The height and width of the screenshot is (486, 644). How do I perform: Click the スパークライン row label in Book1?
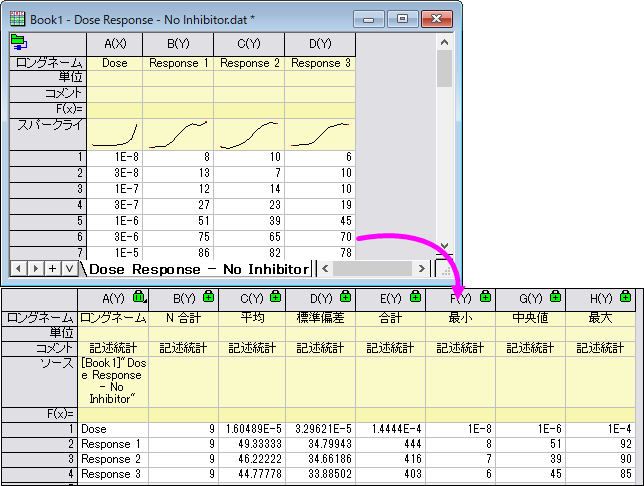point(48,134)
